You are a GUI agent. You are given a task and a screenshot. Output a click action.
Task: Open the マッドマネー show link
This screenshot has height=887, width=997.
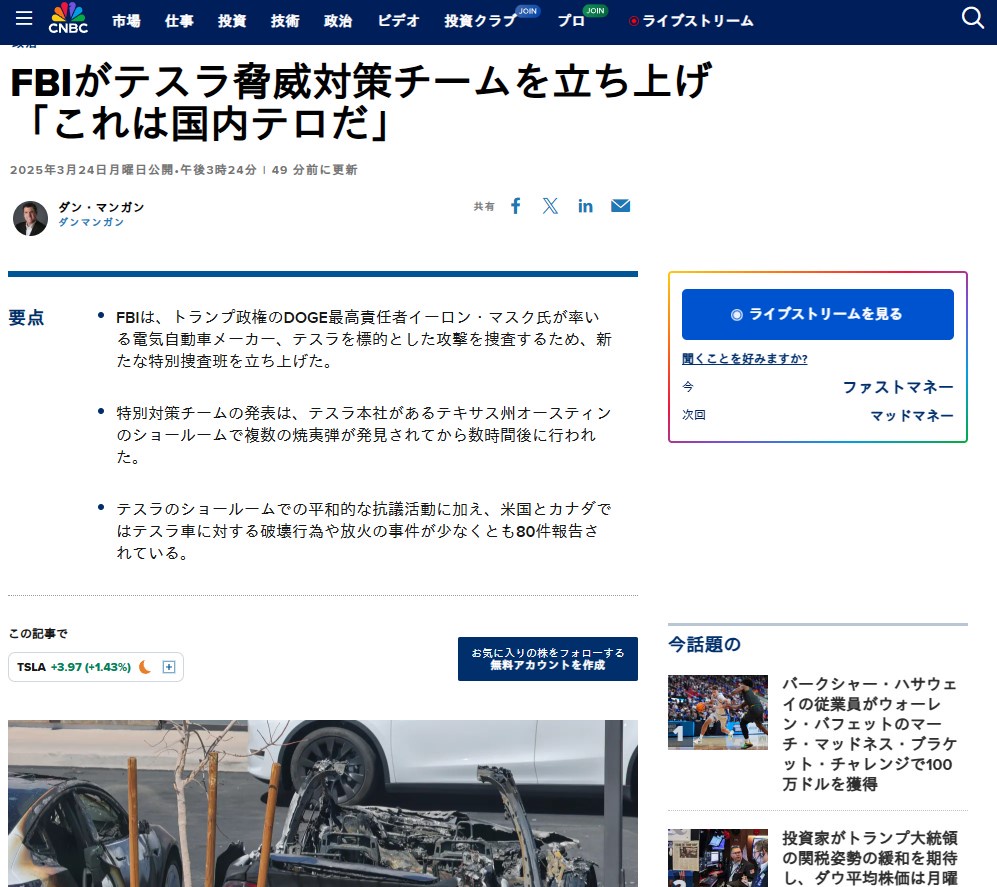coord(912,416)
